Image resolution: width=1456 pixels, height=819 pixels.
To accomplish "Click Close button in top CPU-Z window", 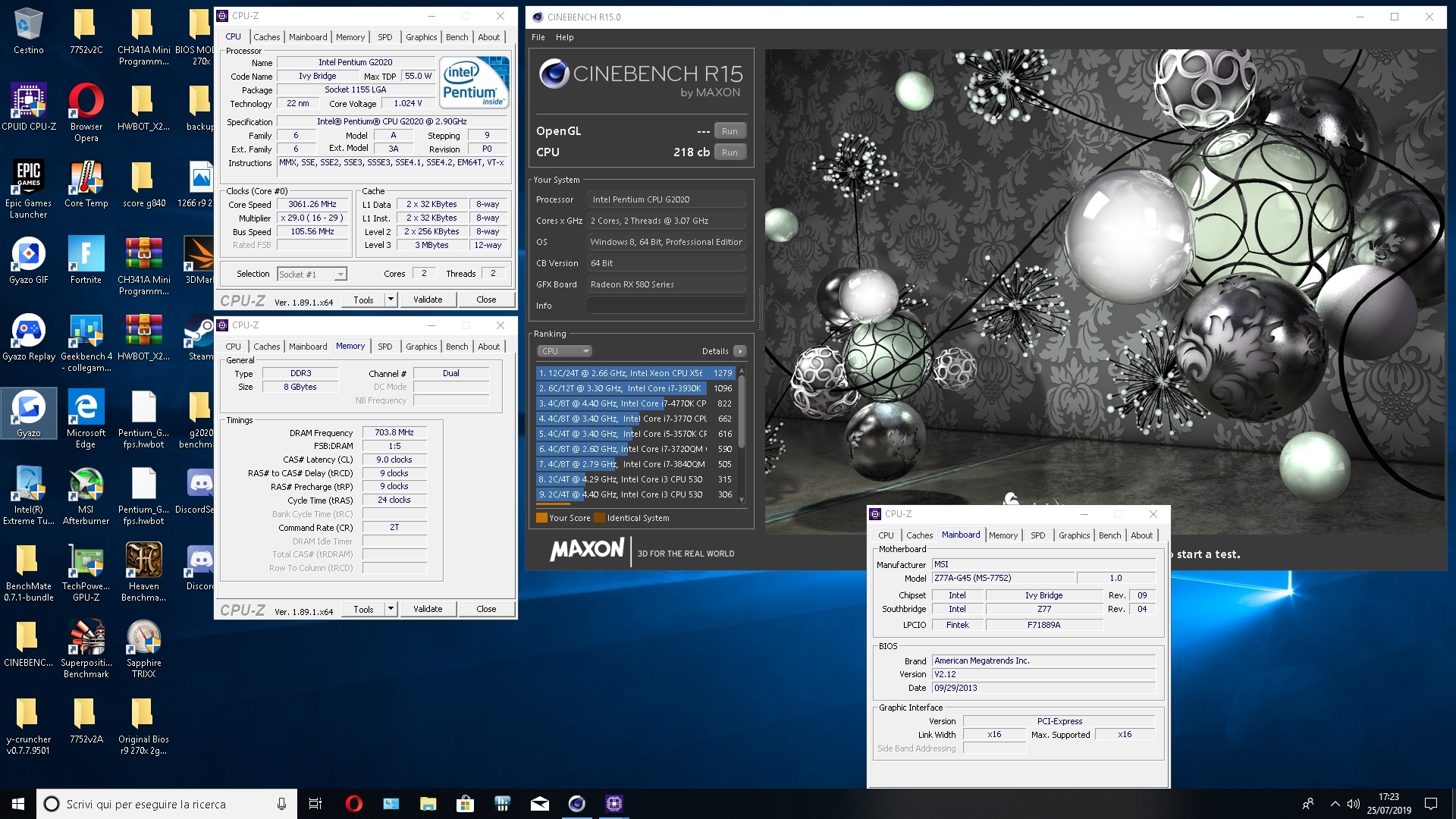I will (x=486, y=300).
